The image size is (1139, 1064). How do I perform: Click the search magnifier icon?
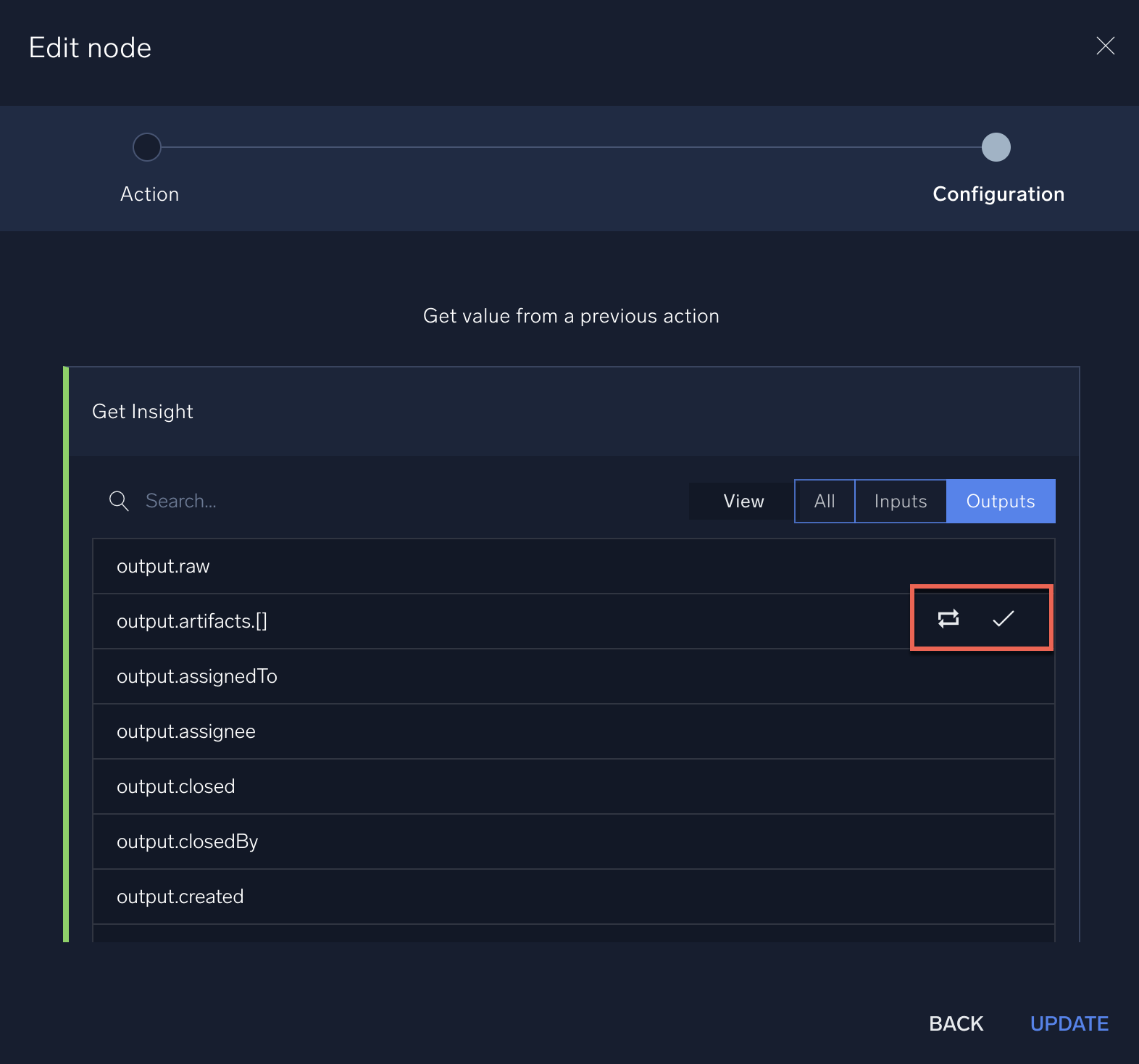(x=119, y=501)
